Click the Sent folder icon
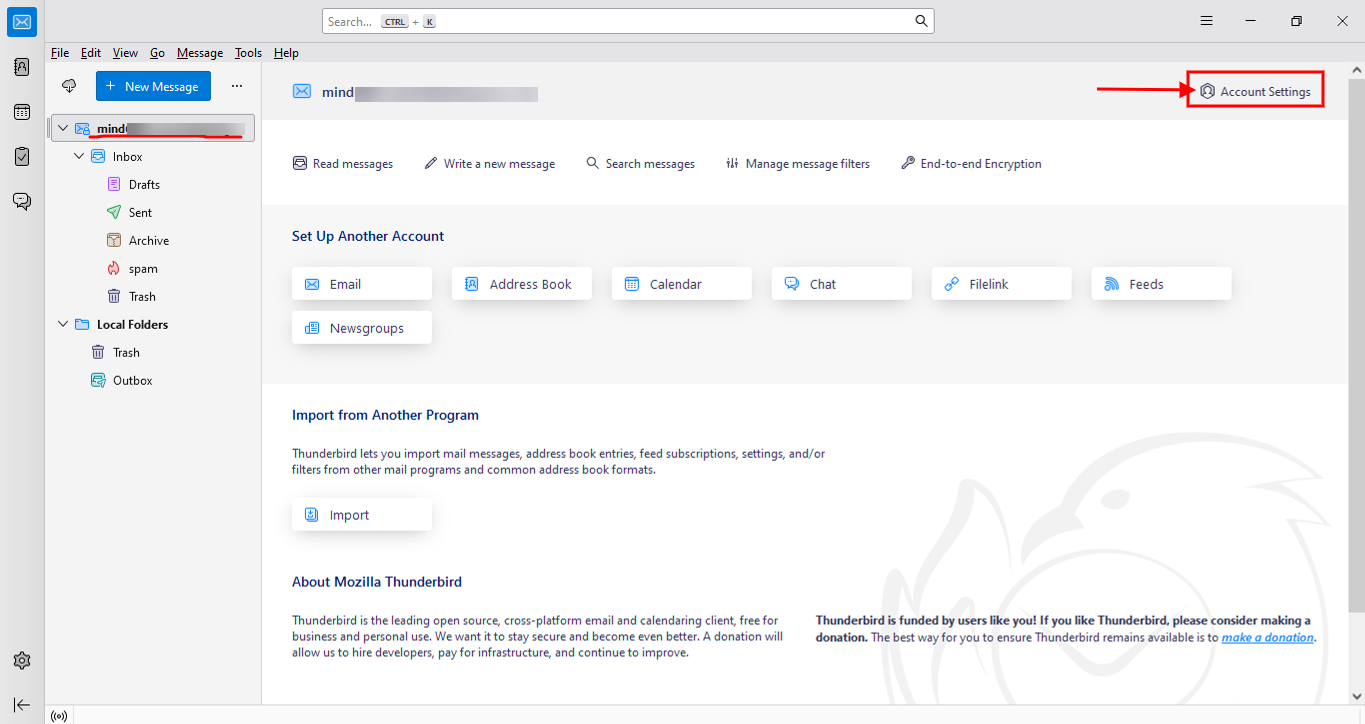 114,213
